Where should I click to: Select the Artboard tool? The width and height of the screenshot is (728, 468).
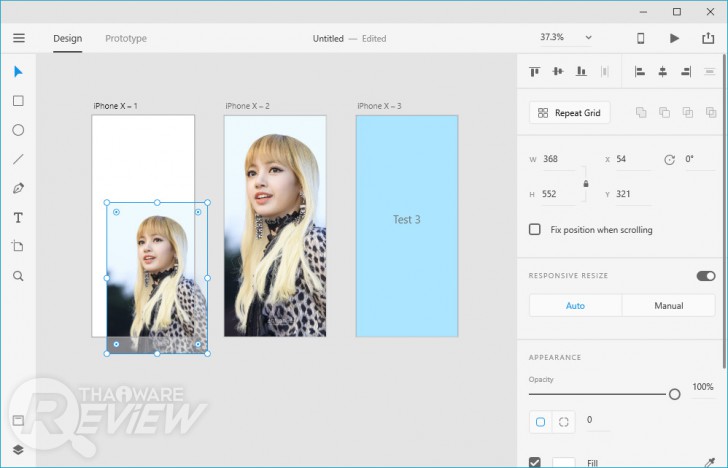(x=18, y=246)
